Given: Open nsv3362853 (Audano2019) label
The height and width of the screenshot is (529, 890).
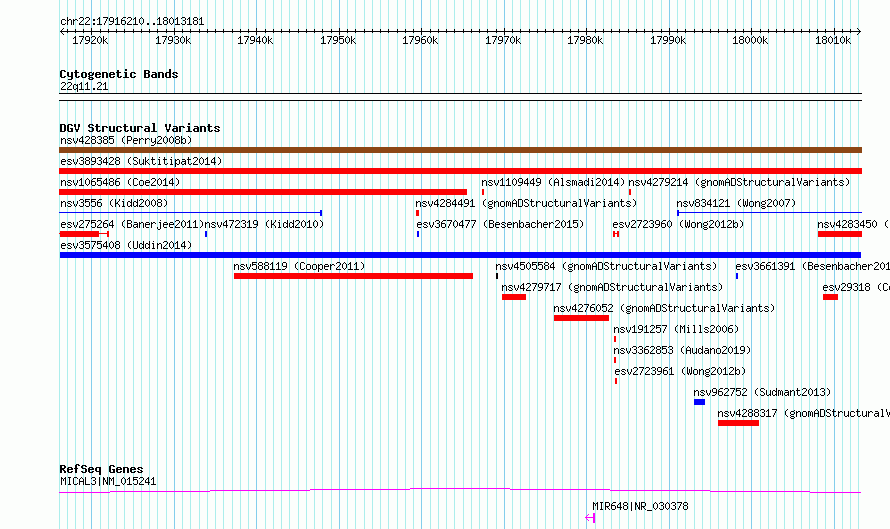Looking at the screenshot, I should click(682, 350).
